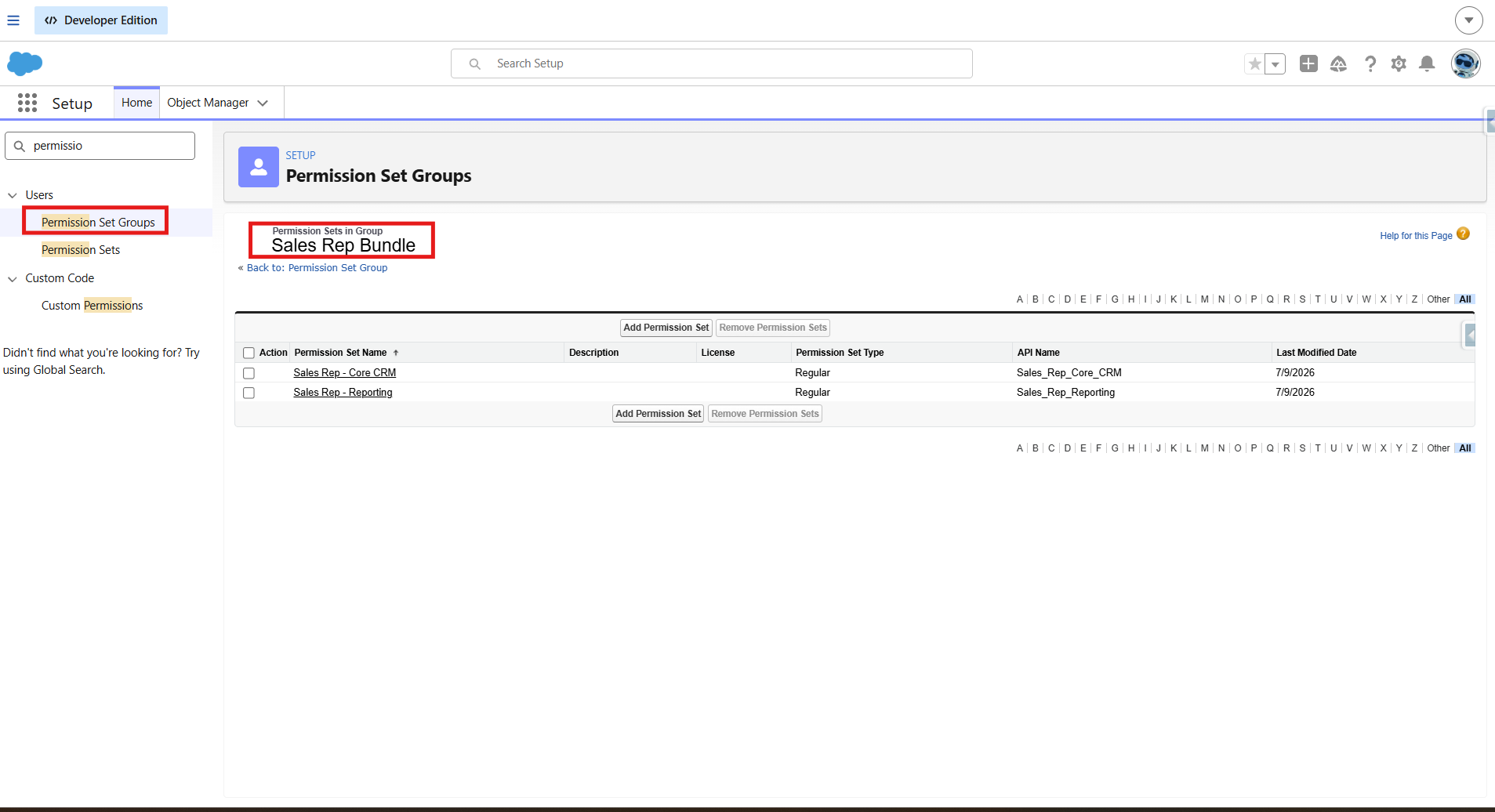Screen dimensions: 1495x812
Task: Click the Permission Set Type column header
Action: [x=840, y=353]
